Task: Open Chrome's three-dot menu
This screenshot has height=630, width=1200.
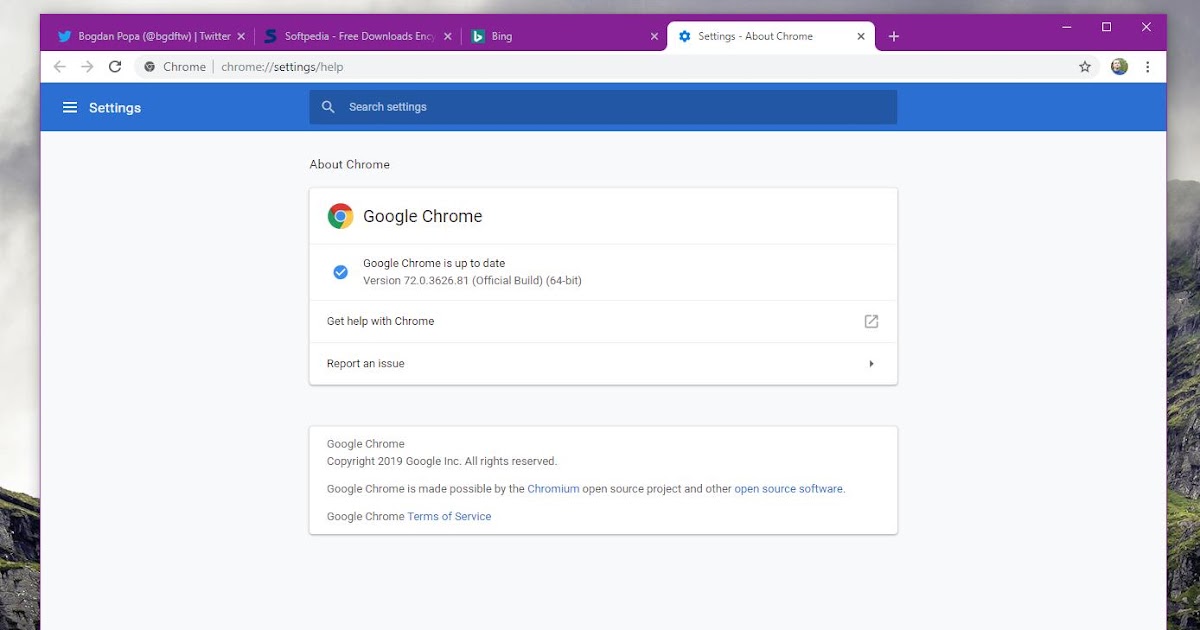Action: (1147, 67)
